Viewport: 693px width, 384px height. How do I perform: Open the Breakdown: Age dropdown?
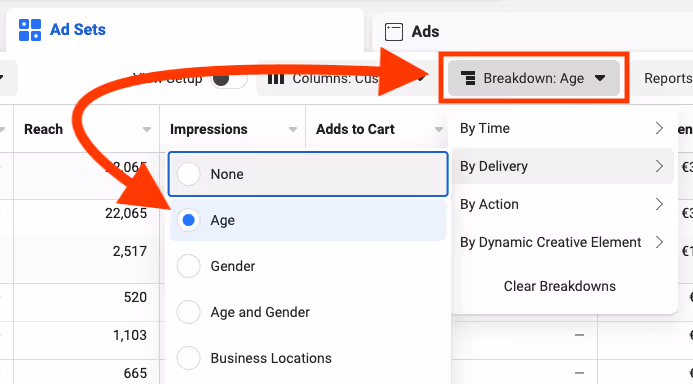[x=533, y=78]
